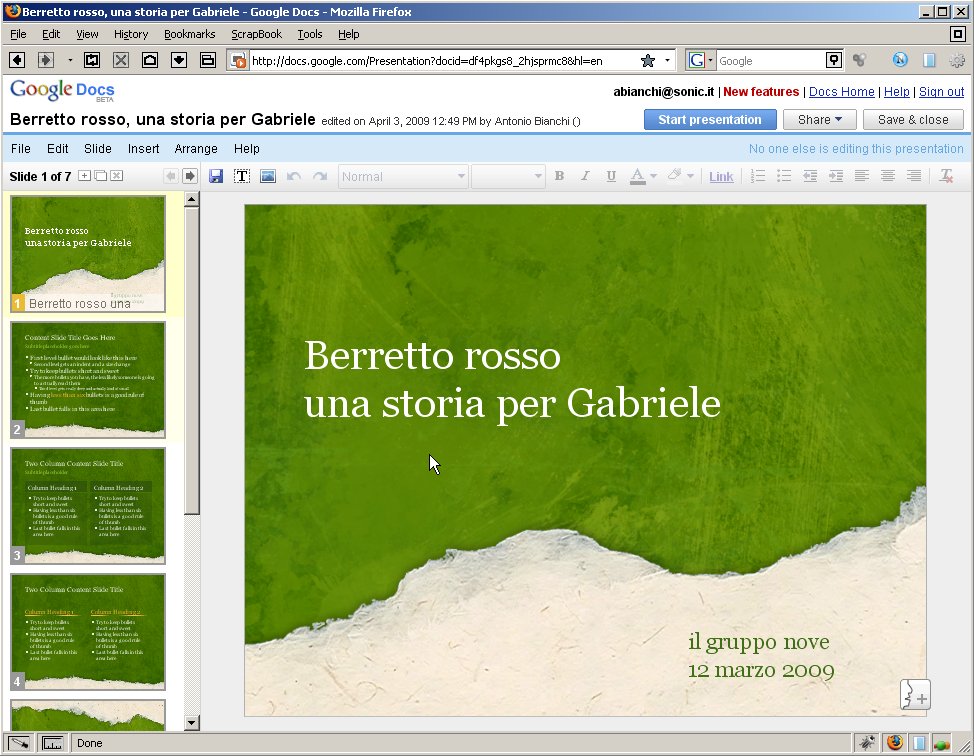The width and height of the screenshot is (974, 756).
Task: Delete the slide with the X icon
Action: [x=116, y=176]
